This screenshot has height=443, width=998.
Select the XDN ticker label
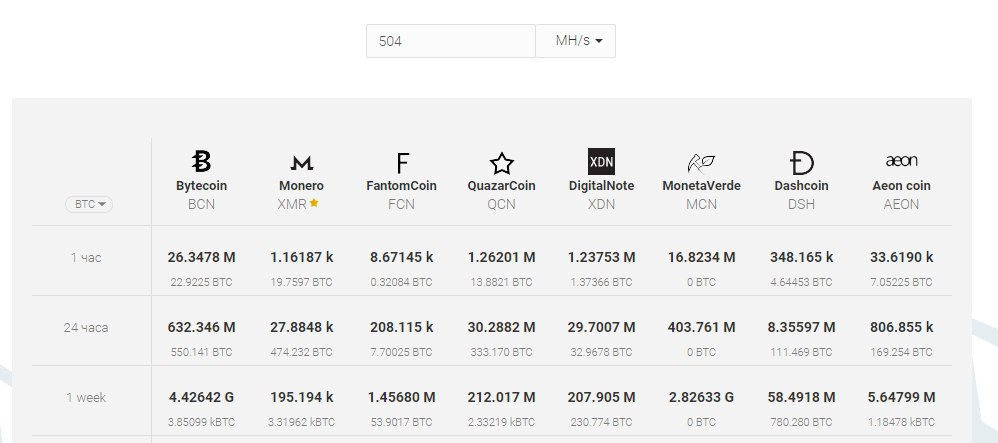pyautogui.click(x=601, y=204)
